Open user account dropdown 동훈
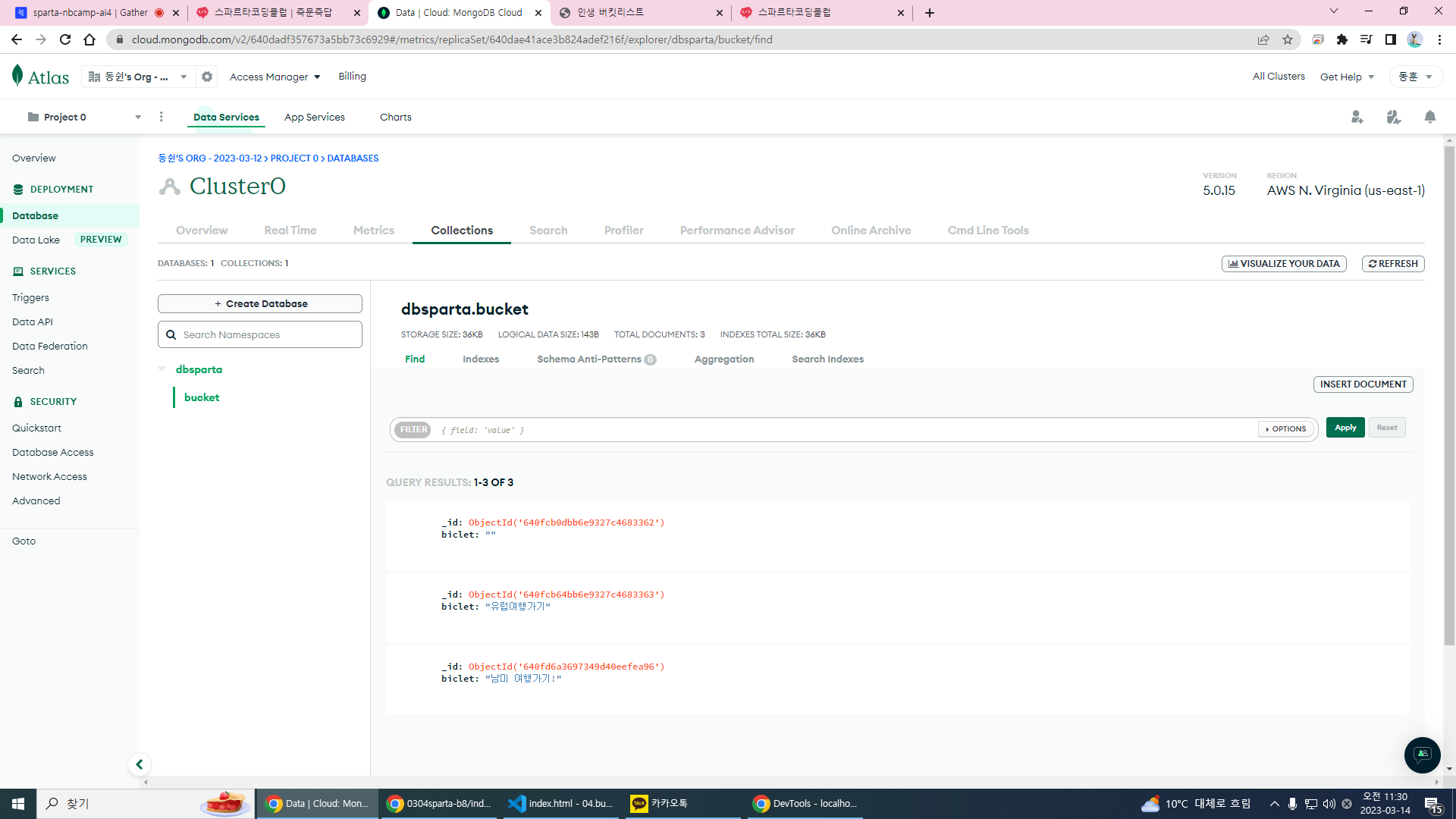Viewport: 1456px width, 819px height. click(x=1415, y=77)
